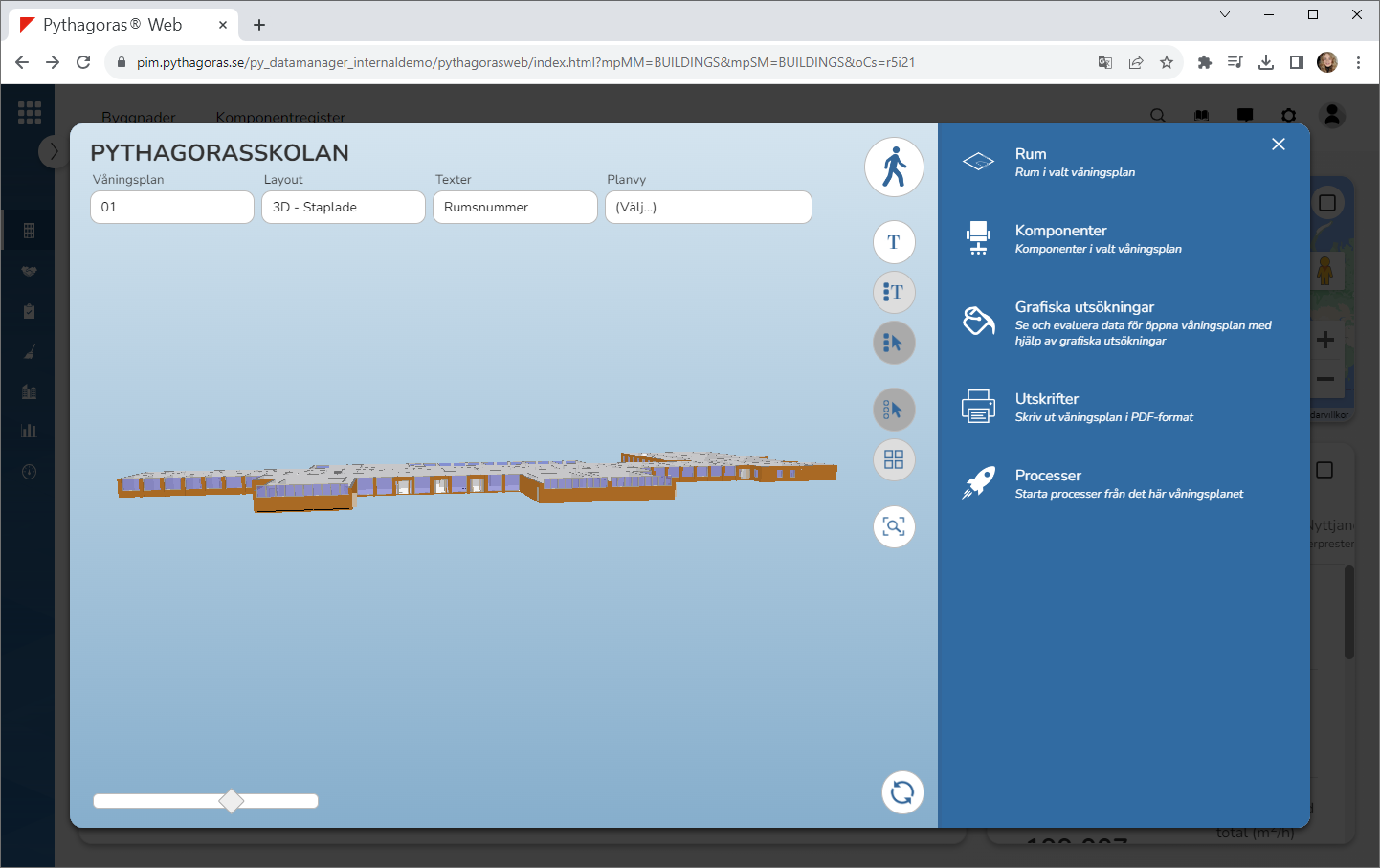The width and height of the screenshot is (1380, 868).
Task: Bookmark this page with the star icon
Action: point(1167,62)
